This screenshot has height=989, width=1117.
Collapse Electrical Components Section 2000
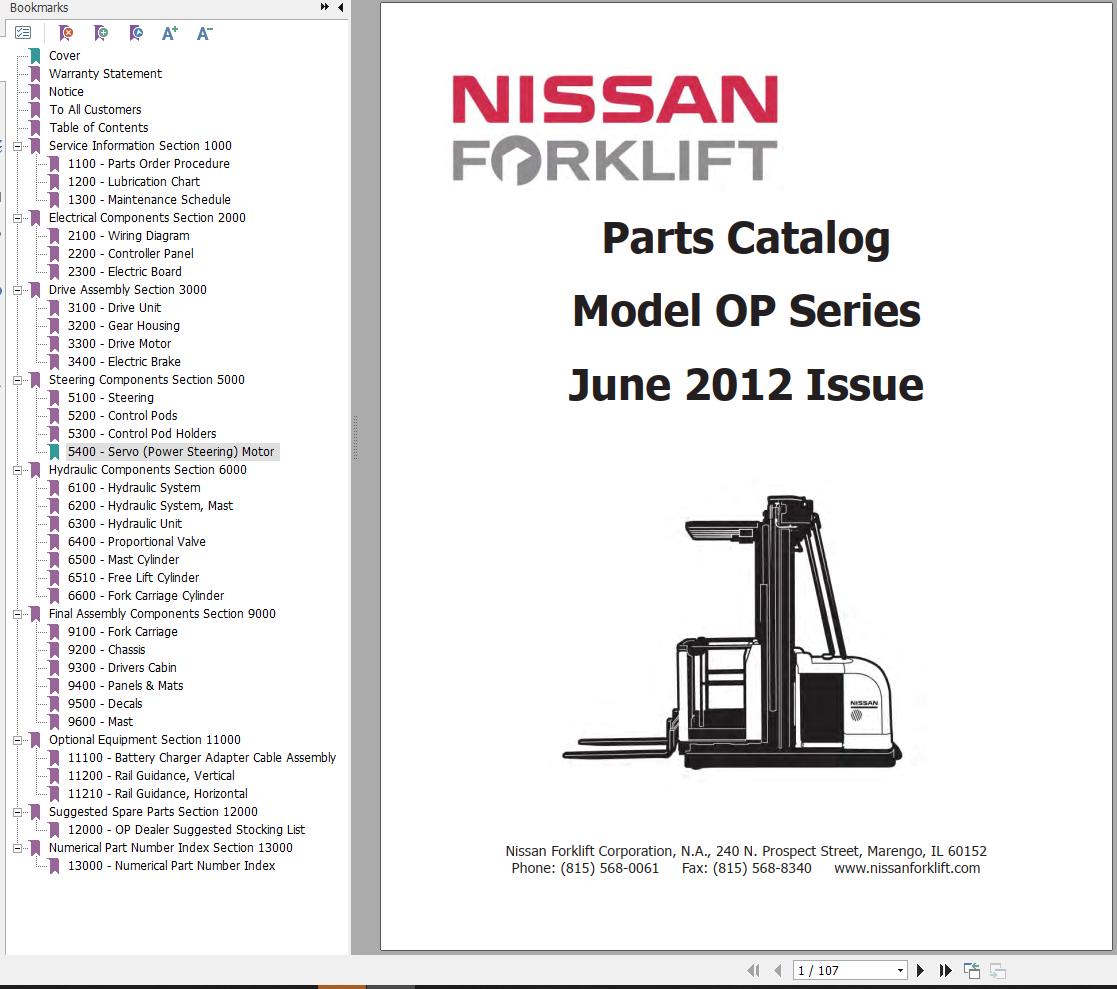(x=17, y=218)
